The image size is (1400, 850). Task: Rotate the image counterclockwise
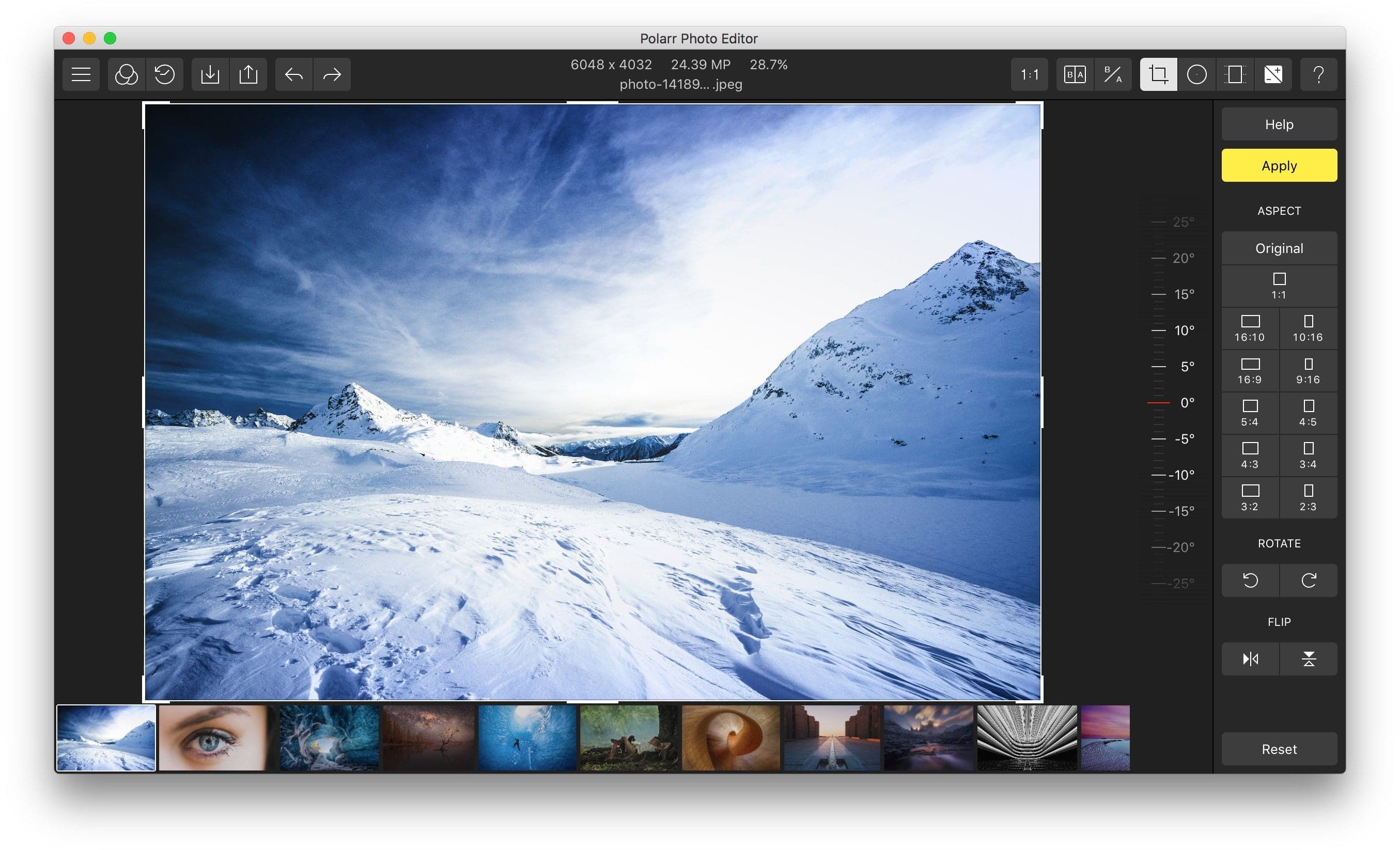pos(1250,580)
